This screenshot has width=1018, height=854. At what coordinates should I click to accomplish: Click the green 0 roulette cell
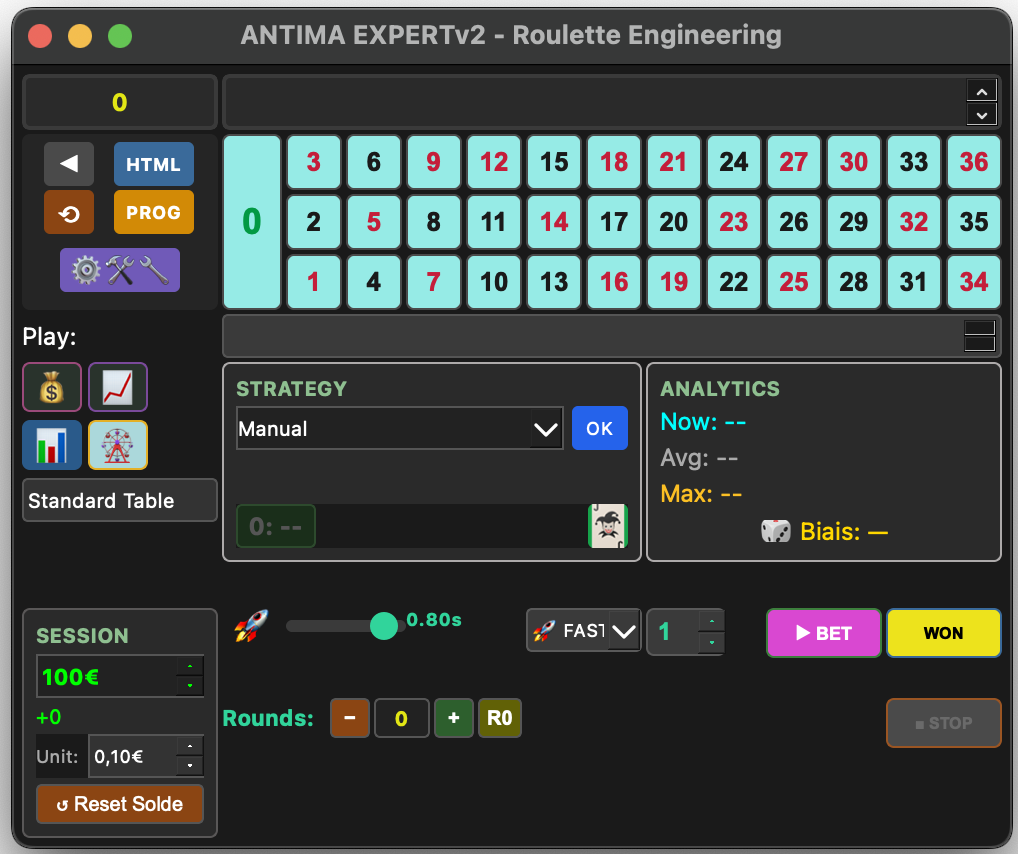(252, 221)
